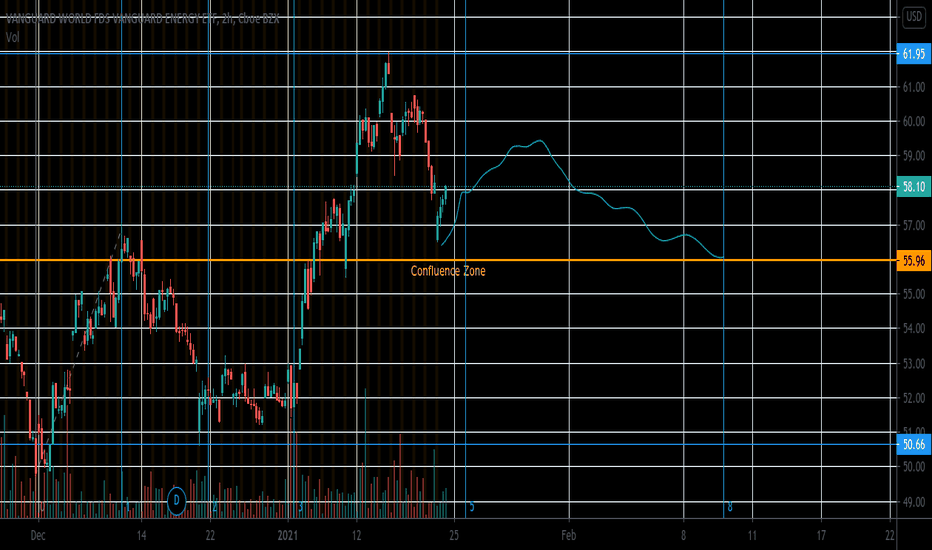
Task: Click the 17 date label on time axis
Action: click(821, 536)
